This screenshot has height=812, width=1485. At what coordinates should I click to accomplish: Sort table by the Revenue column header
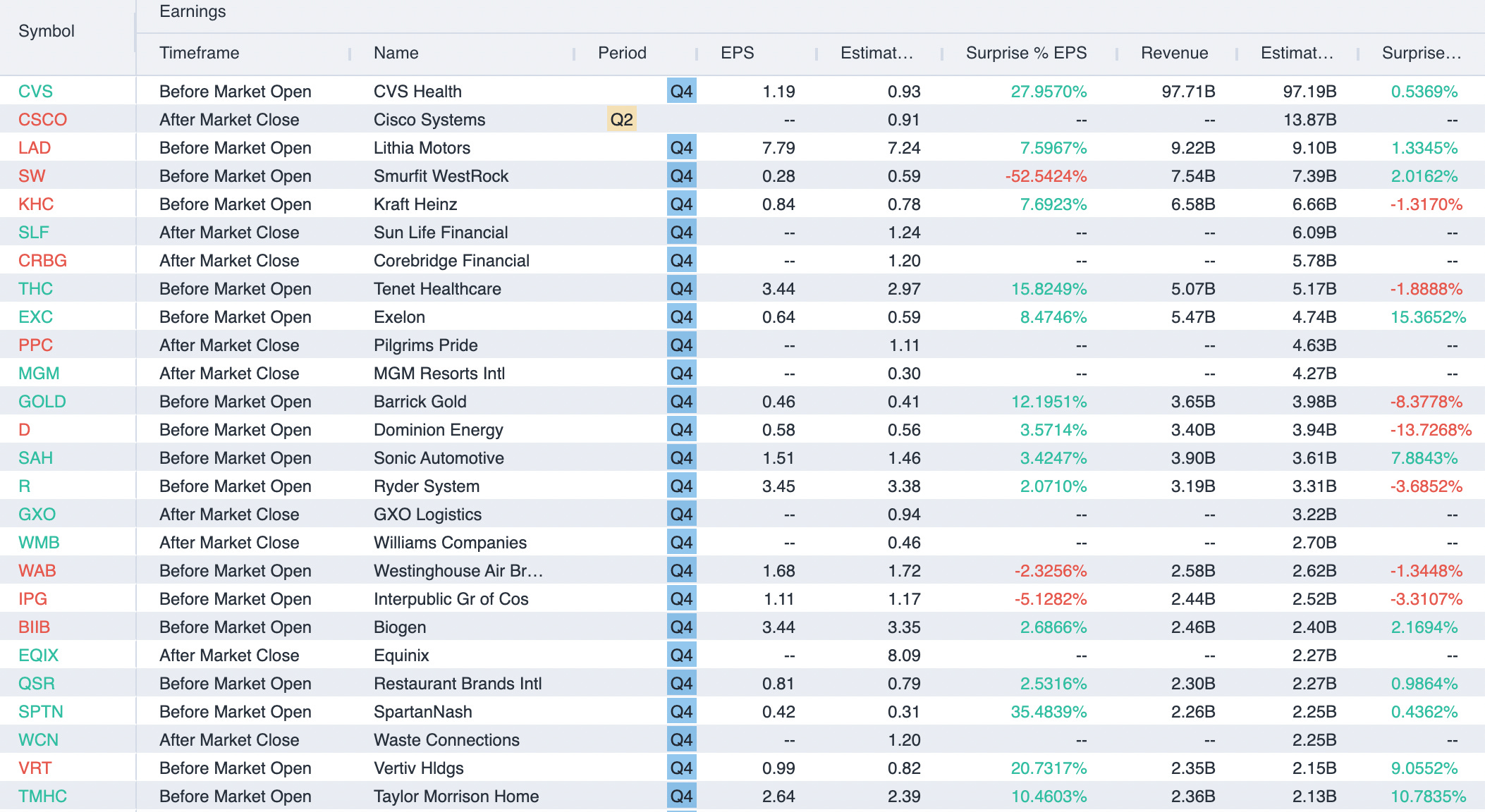coord(1174,53)
